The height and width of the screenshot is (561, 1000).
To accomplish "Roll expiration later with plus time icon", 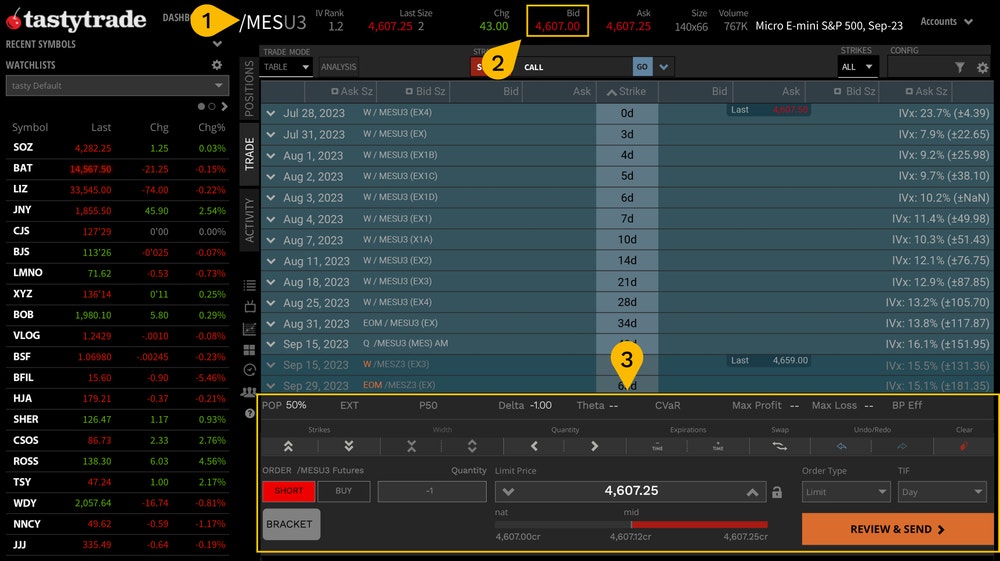I will pyautogui.click(x=718, y=446).
